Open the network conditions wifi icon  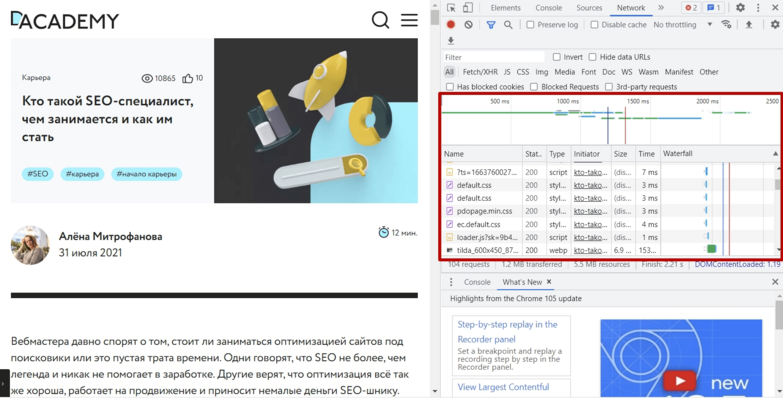[x=726, y=24]
